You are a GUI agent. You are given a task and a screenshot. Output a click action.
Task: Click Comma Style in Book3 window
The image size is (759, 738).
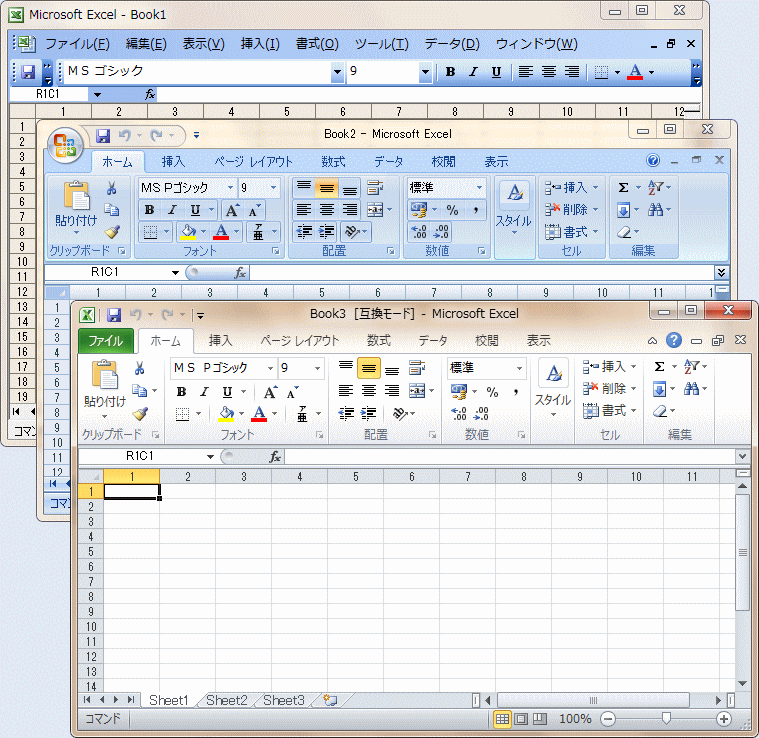click(x=516, y=392)
